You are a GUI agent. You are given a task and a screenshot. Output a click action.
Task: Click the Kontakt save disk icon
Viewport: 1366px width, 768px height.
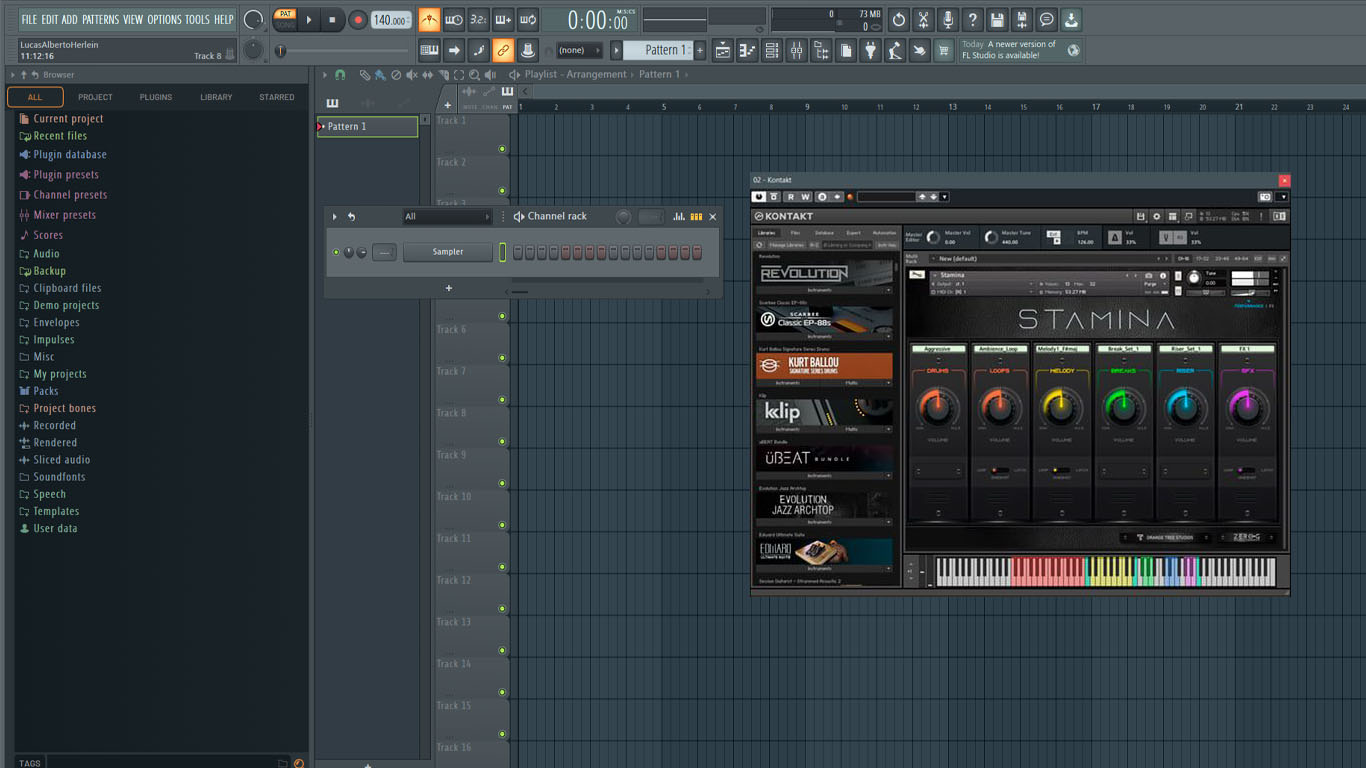[x=1140, y=216]
